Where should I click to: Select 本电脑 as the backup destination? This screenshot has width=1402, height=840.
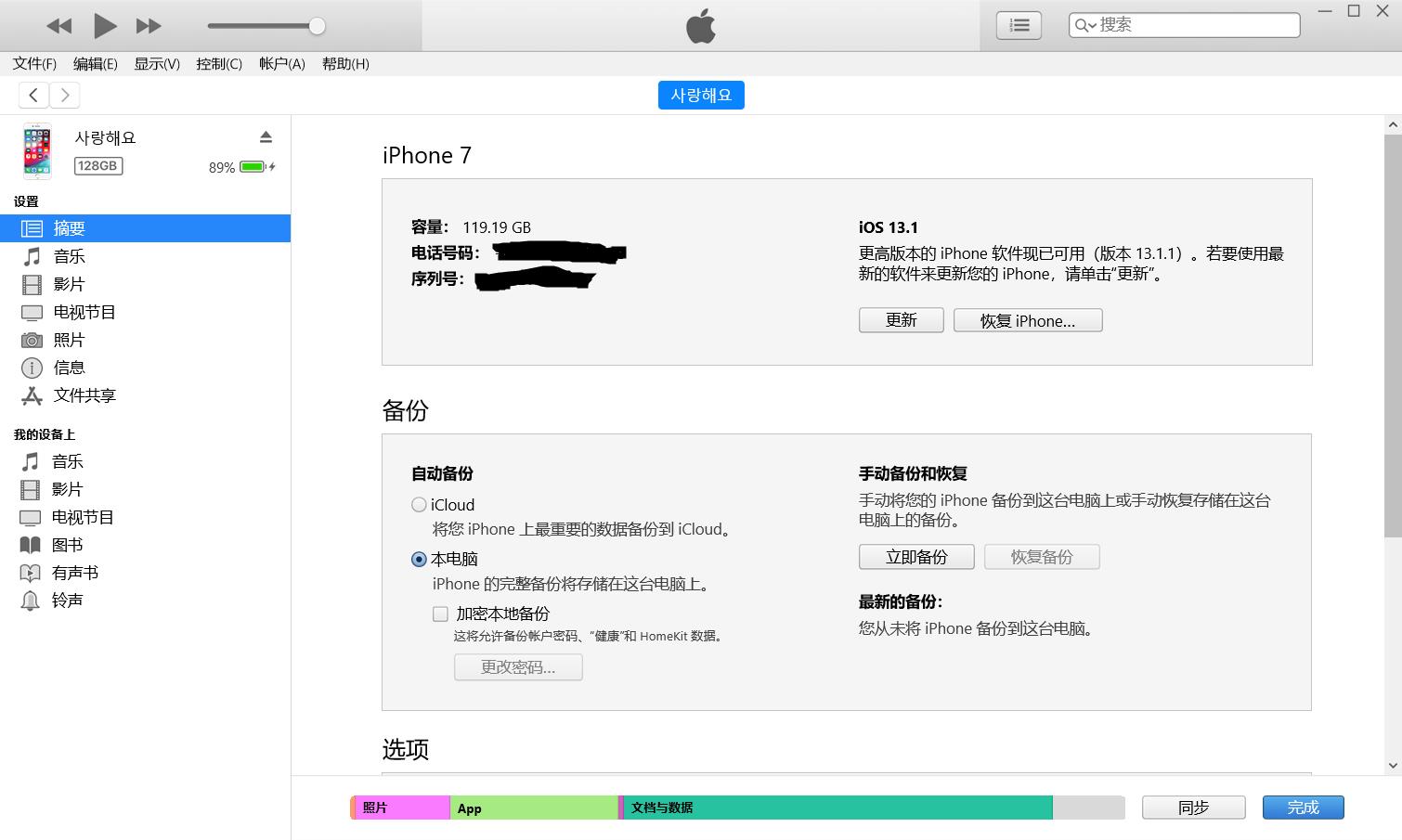click(419, 559)
